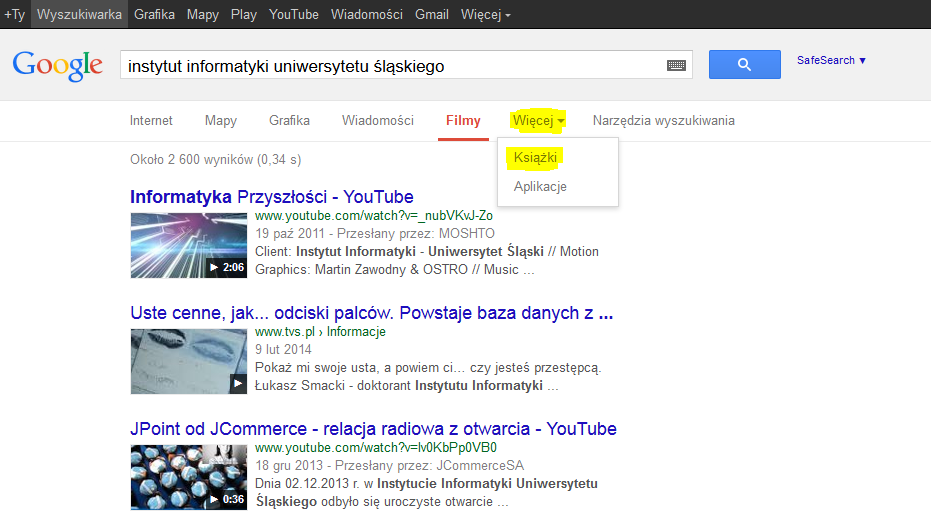This screenshot has height=532, width=931.
Task: Click the www.tvs.pl › Informacje breadcrumb URL
Action: pos(320,332)
